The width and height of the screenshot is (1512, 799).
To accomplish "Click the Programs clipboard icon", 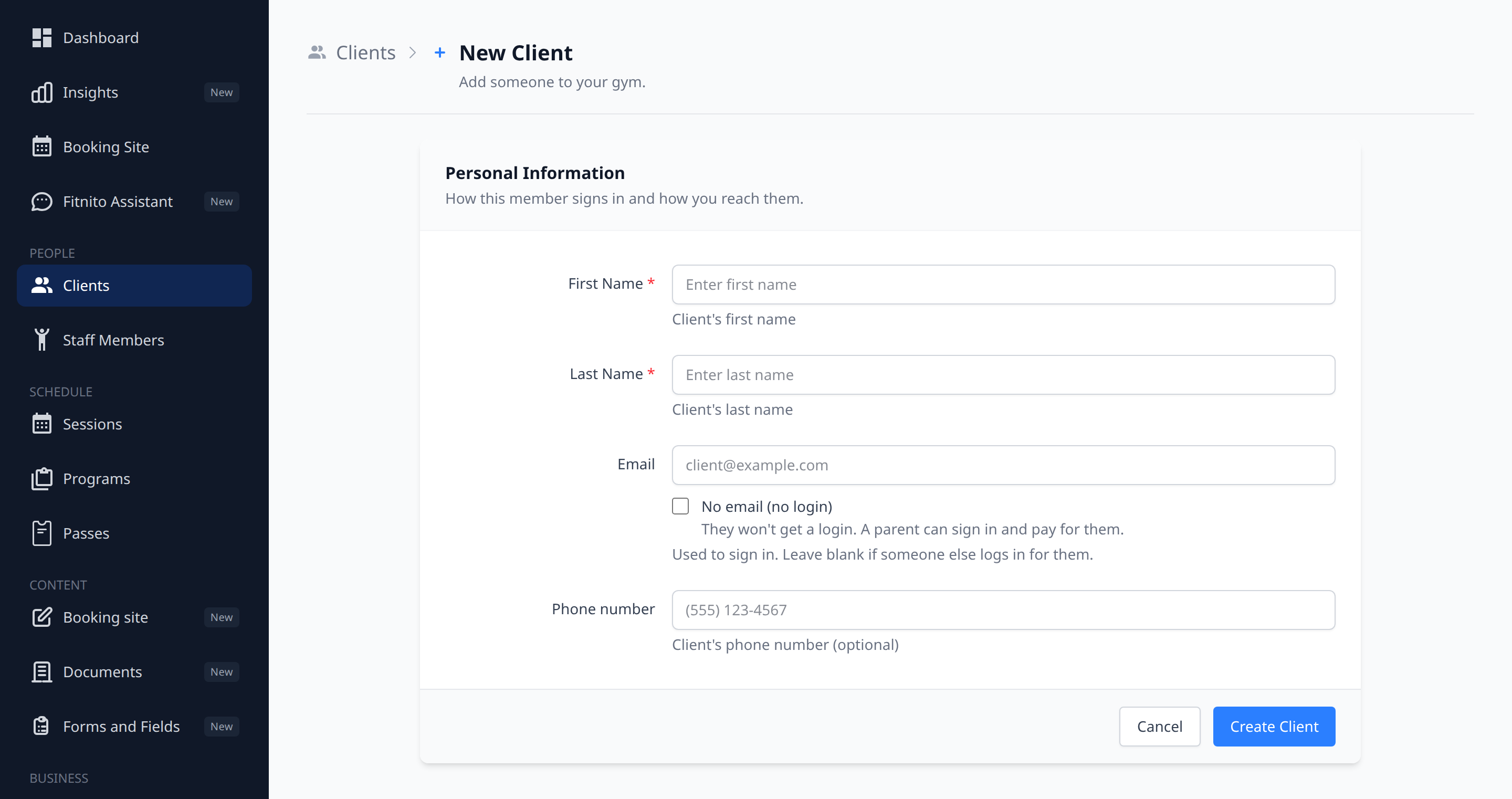I will coord(41,478).
